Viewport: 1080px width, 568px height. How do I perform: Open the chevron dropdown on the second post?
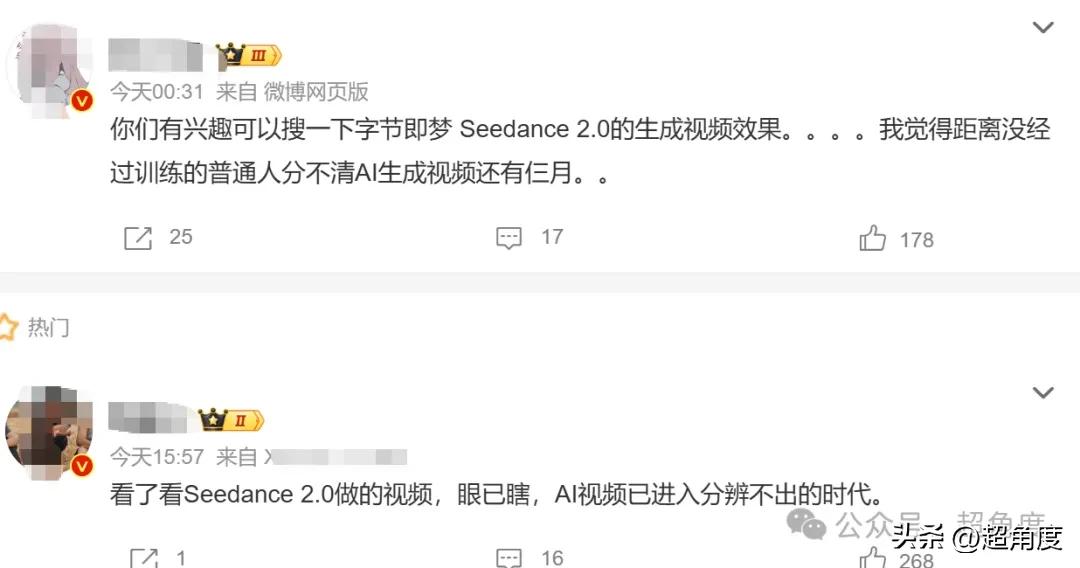click(x=1043, y=392)
